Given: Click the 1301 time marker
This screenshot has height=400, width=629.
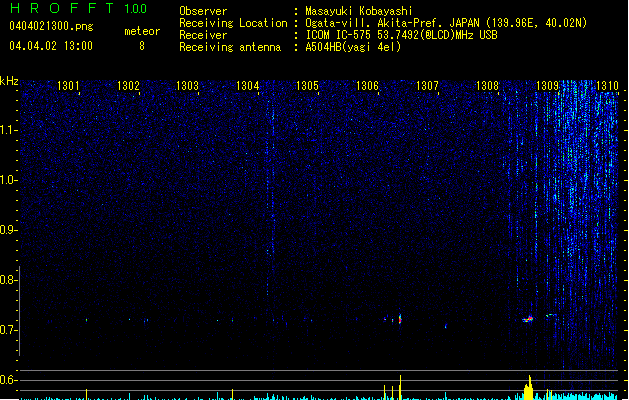Looking at the screenshot, I should pos(68,86).
